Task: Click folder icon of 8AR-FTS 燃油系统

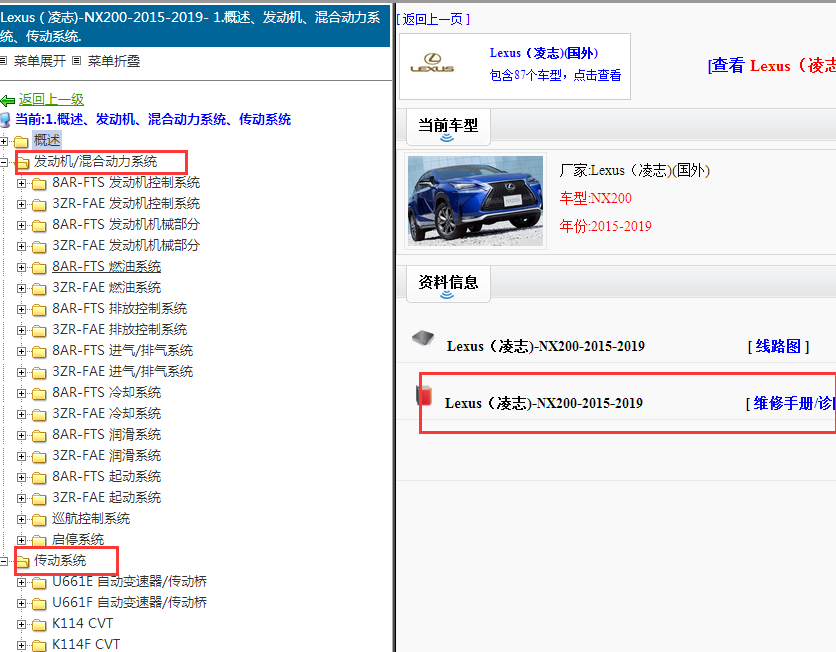Action: tap(39, 268)
